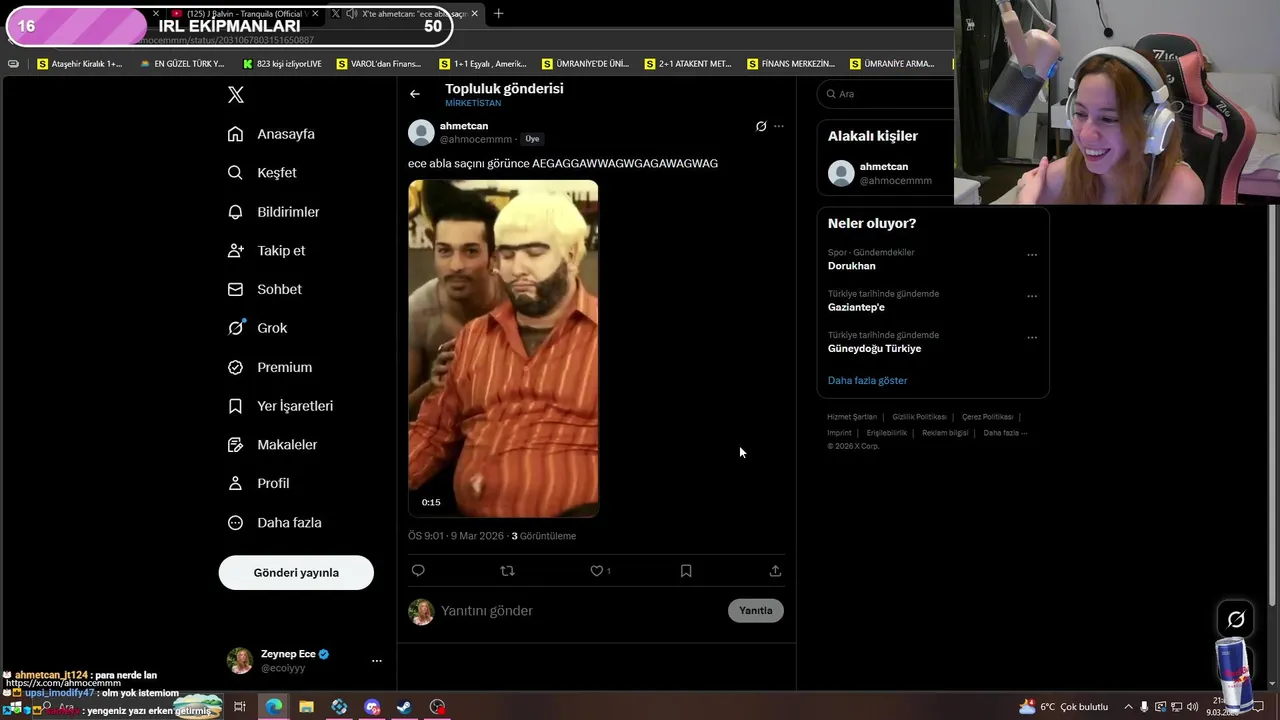Open more options for Gaziantep'e trend
Screen dimensions: 1280x720
[1032, 296]
